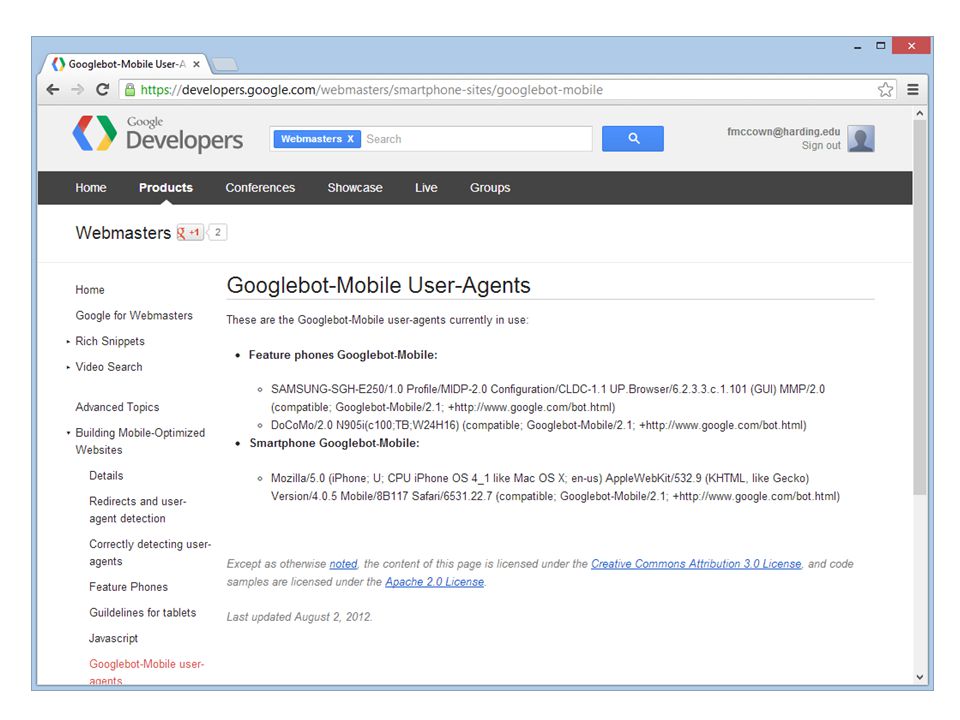
Task: Click the scrollbar up arrow
Action: 919,113
